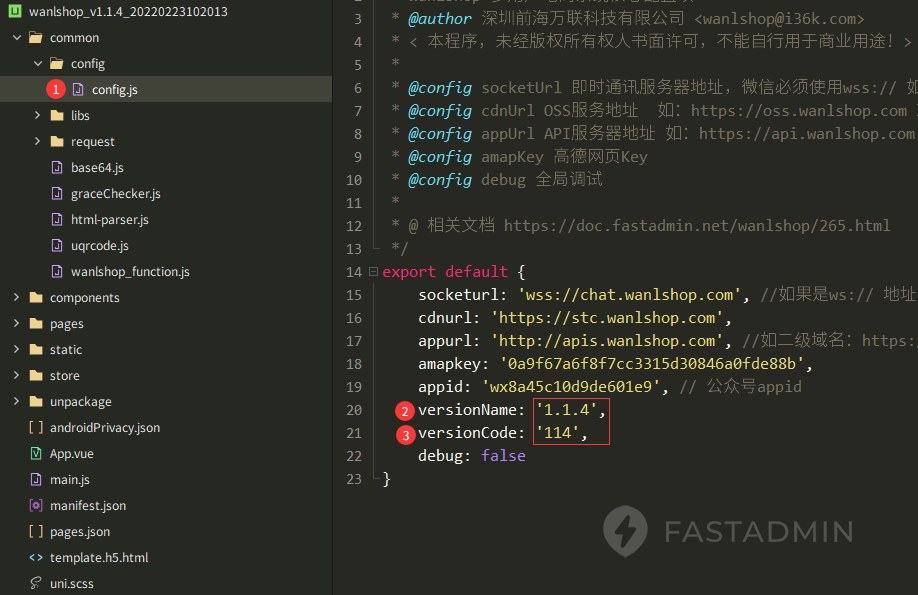Click line number 20 in gutter

[354, 410]
